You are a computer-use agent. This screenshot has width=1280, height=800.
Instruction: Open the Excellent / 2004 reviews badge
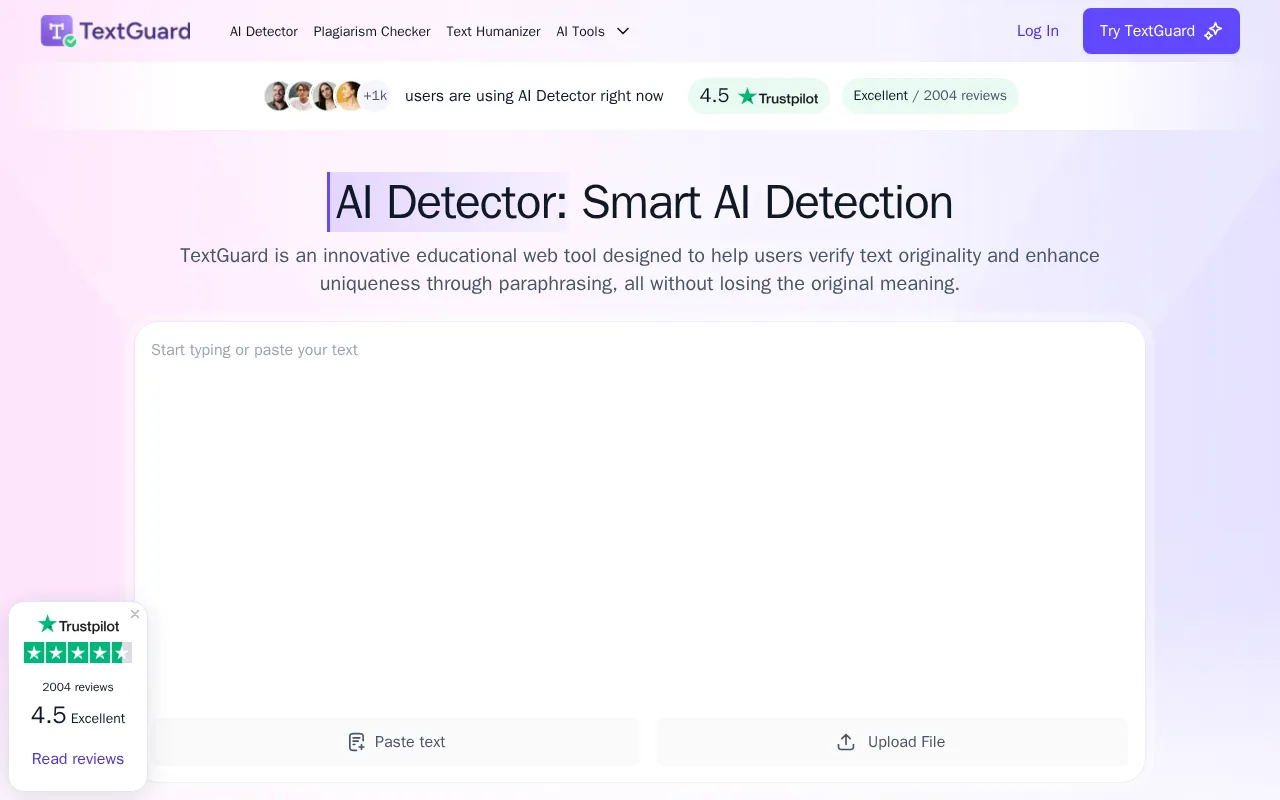pyautogui.click(x=930, y=96)
